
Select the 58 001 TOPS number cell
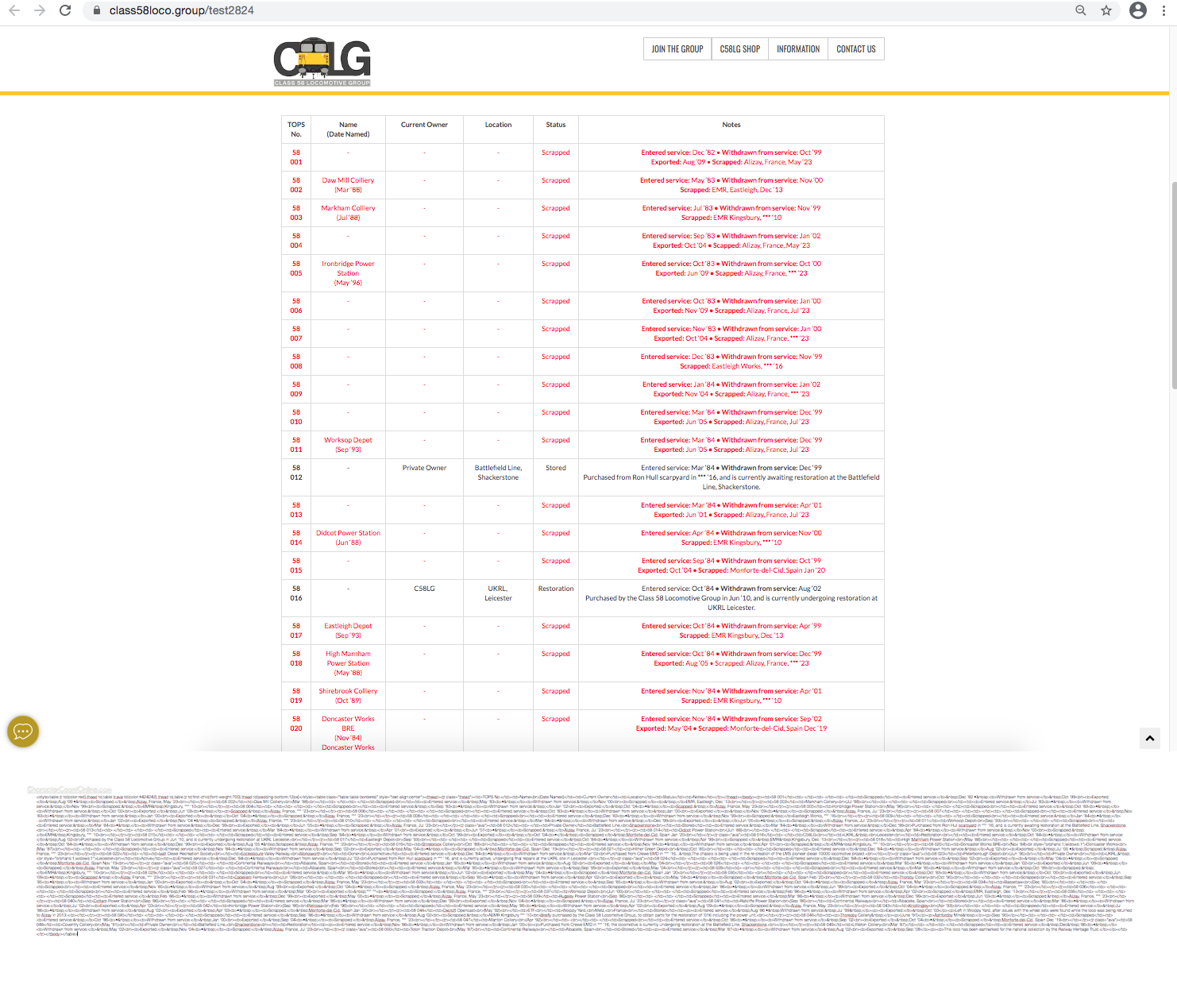(296, 157)
